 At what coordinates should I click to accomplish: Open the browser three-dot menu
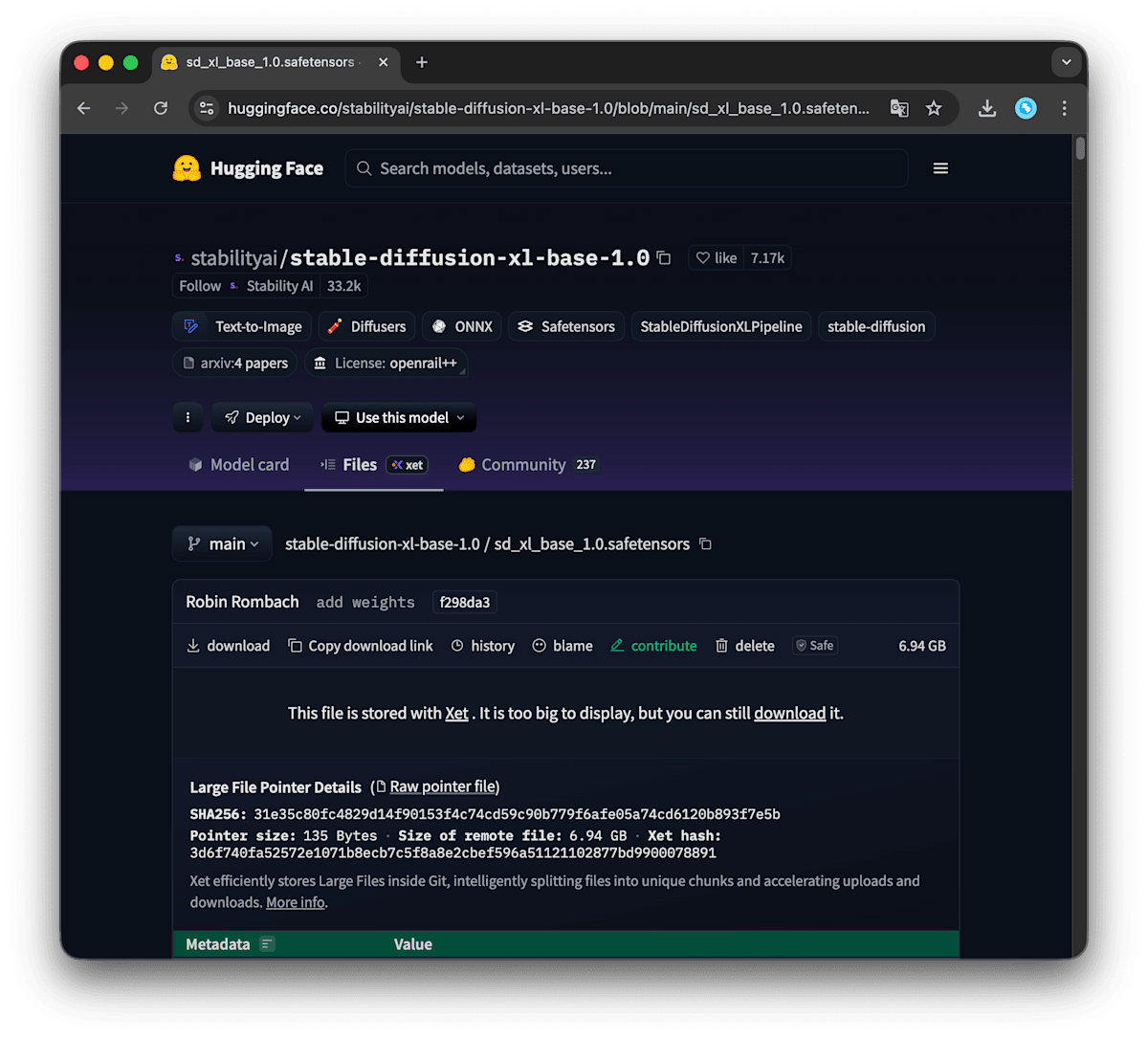1064,108
